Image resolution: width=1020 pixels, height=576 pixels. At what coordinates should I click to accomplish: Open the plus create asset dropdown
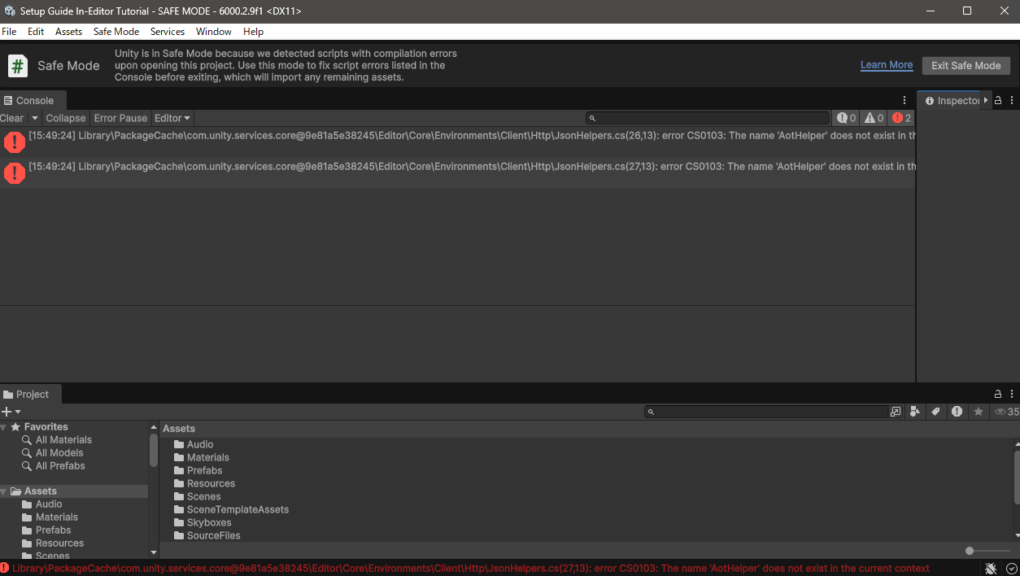click(11, 411)
